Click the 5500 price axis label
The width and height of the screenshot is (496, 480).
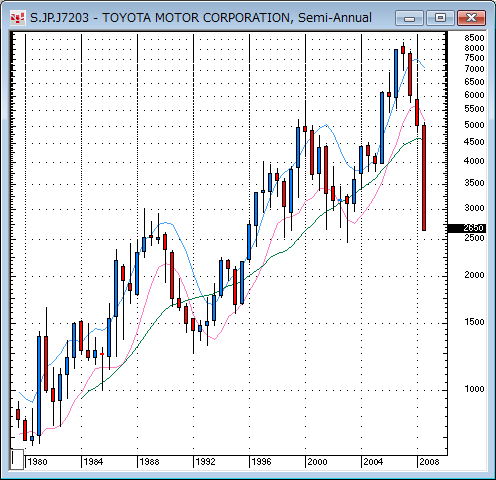click(474, 109)
